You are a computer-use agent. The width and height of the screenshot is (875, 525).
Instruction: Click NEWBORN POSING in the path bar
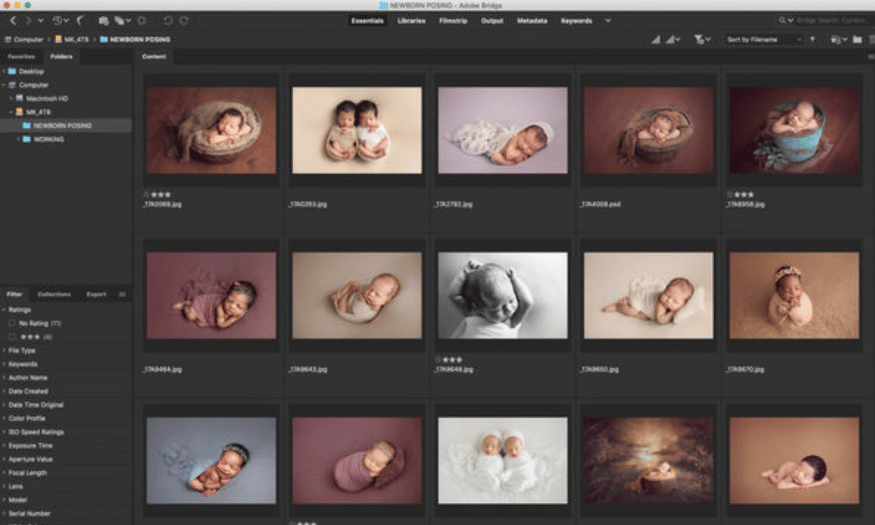135,40
